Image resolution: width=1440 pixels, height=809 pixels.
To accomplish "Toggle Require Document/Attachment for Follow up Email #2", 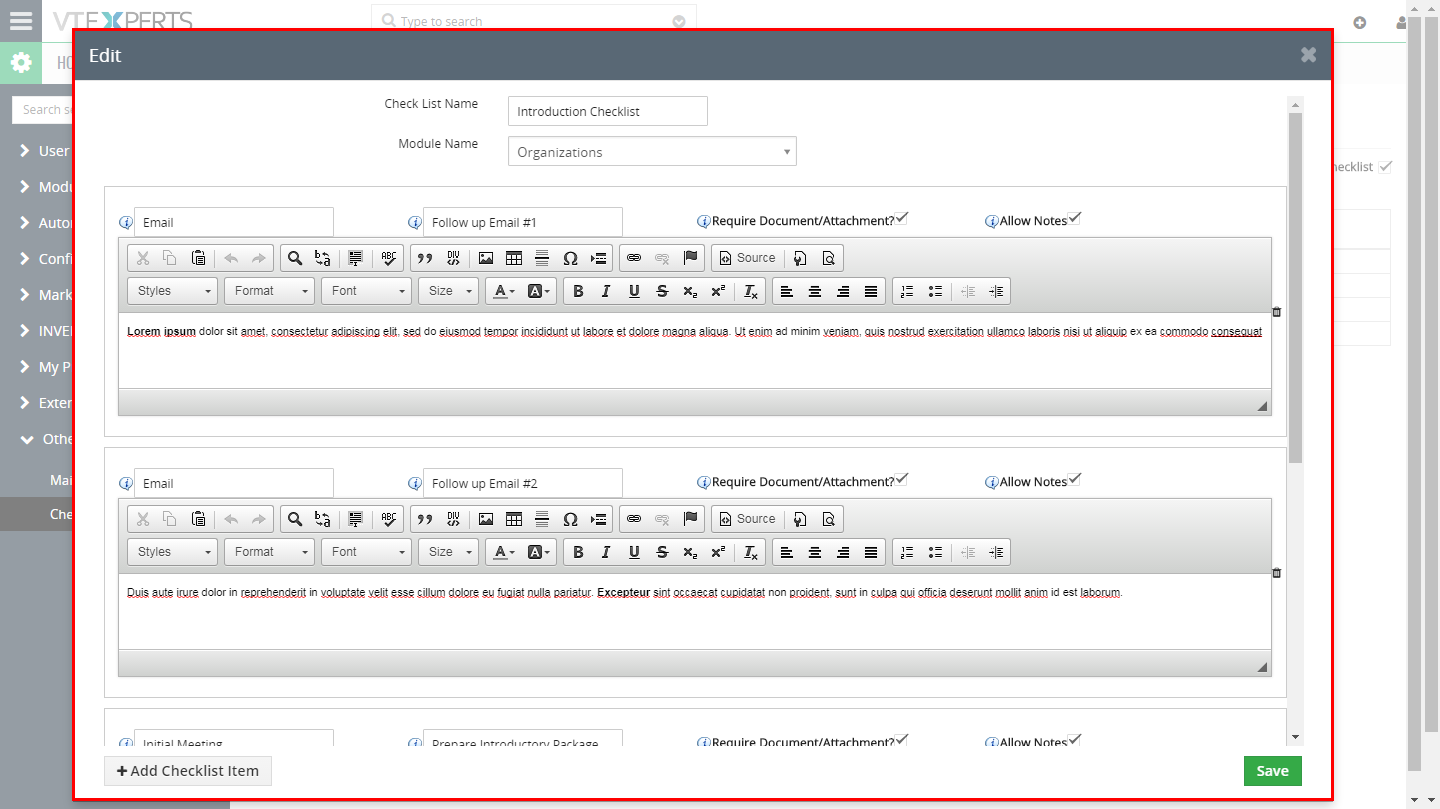I will 902,479.
